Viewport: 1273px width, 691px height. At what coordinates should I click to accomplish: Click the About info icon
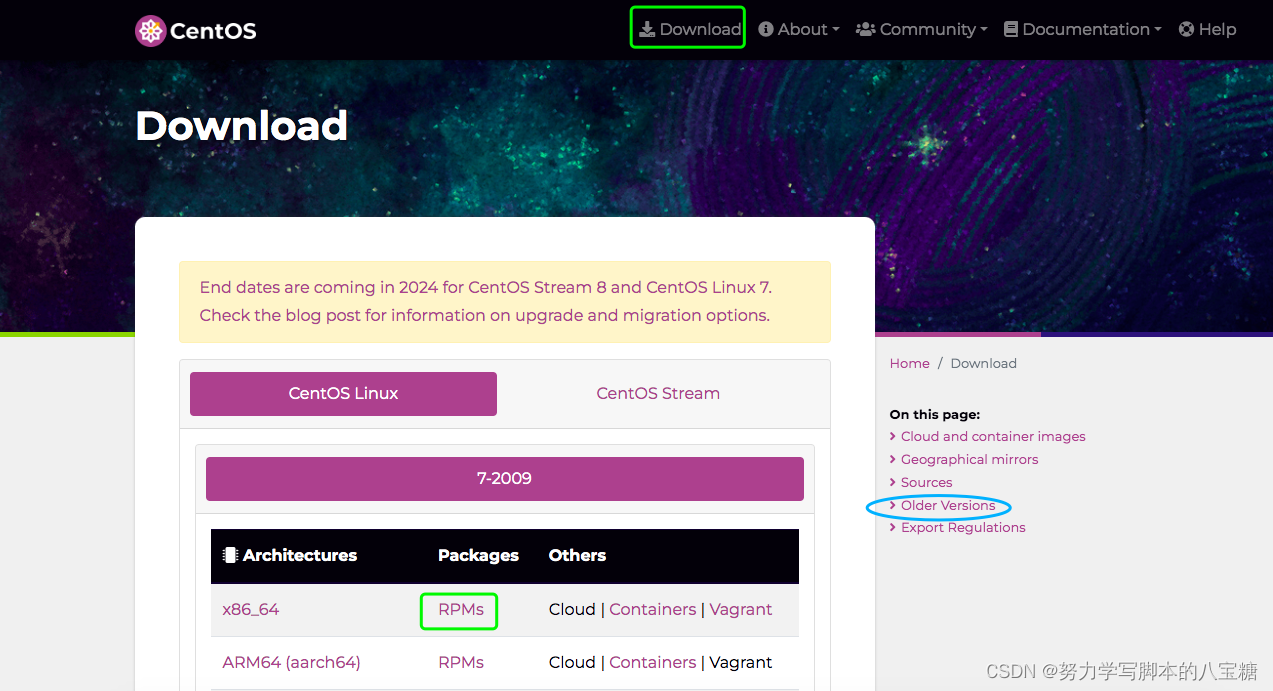coord(766,29)
